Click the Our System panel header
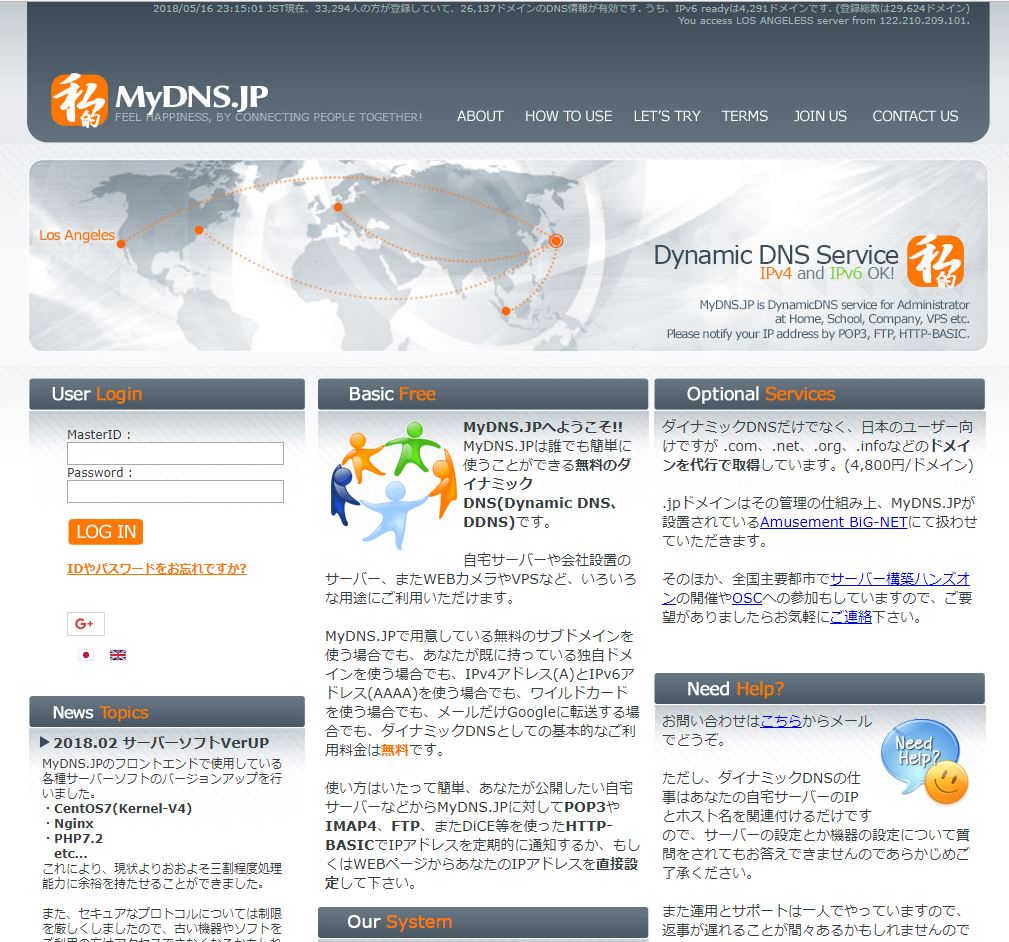The image size is (1009, 942). point(483,922)
